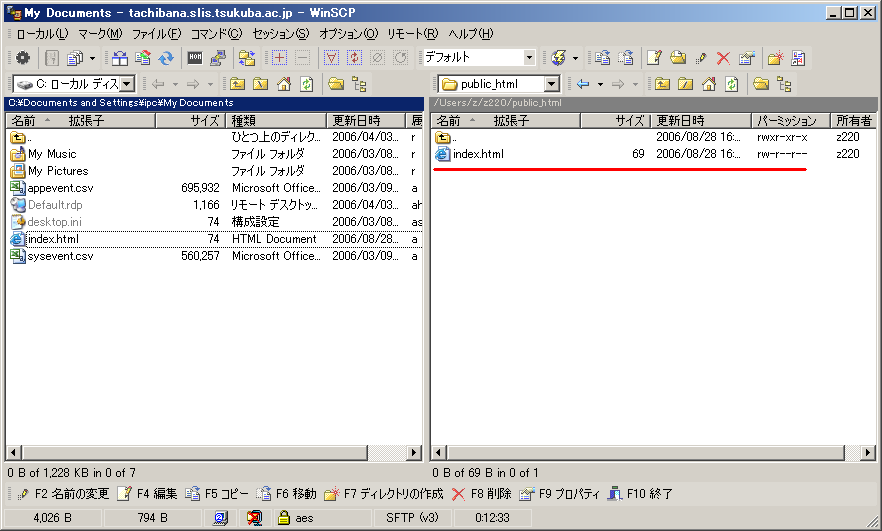Show directory tree in local panel
This screenshot has width=882, height=531.
click(359, 84)
